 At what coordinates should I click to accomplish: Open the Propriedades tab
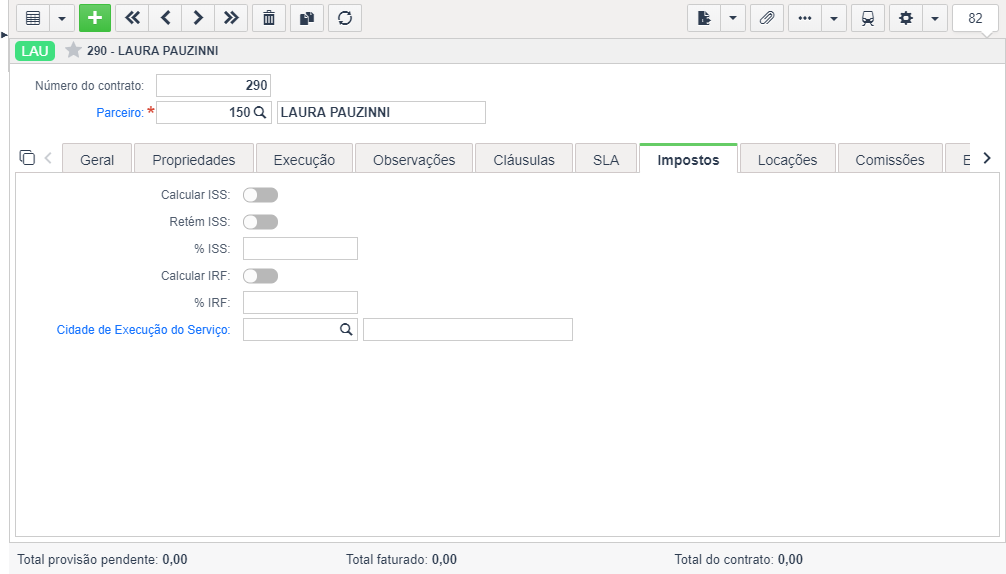coord(194,159)
